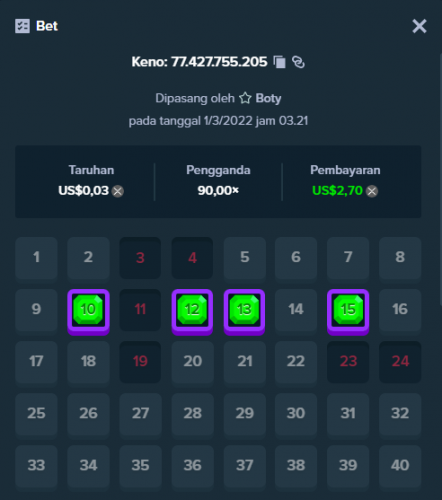Image resolution: width=442 pixels, height=500 pixels.
Task: Select green gem tile 10
Action: pyautogui.click(x=88, y=311)
